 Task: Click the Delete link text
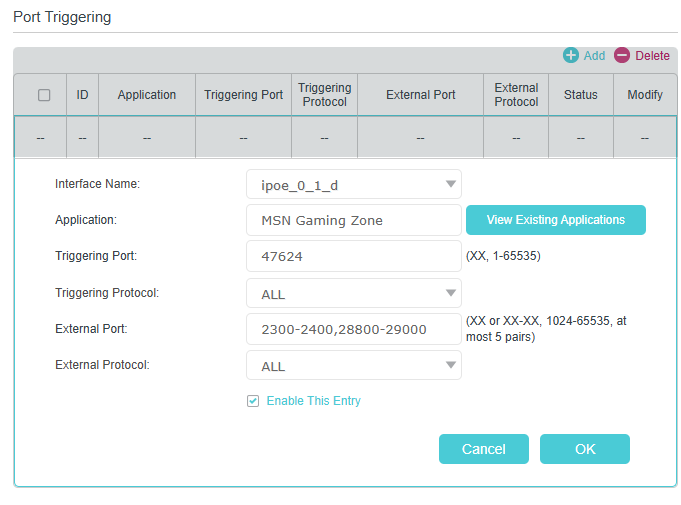(652, 56)
